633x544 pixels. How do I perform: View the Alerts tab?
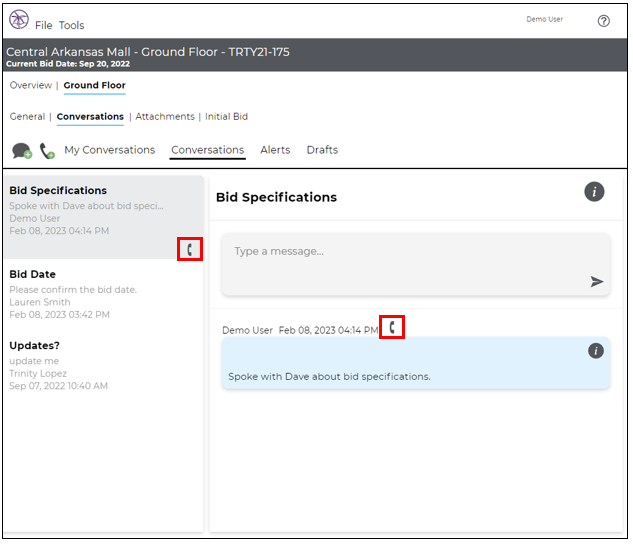click(275, 150)
